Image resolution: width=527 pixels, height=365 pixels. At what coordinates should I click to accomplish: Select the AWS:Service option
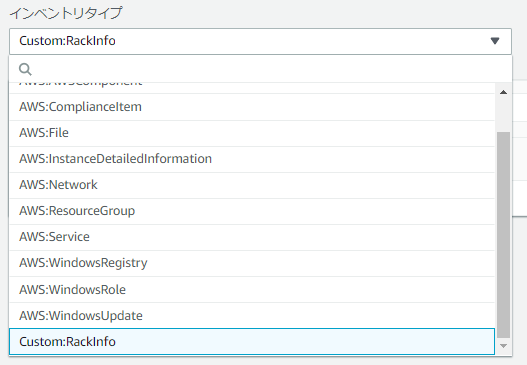coord(252,237)
